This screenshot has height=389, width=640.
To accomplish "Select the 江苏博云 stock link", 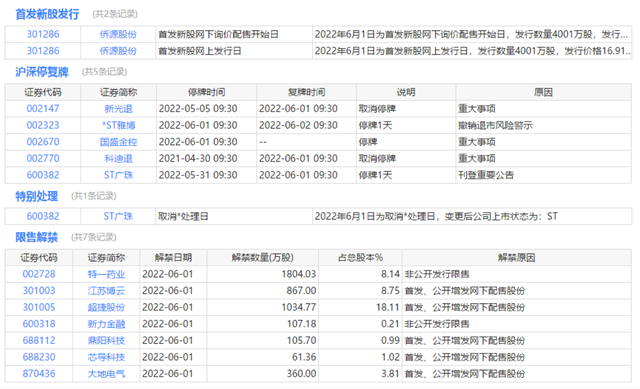I will [106, 291].
